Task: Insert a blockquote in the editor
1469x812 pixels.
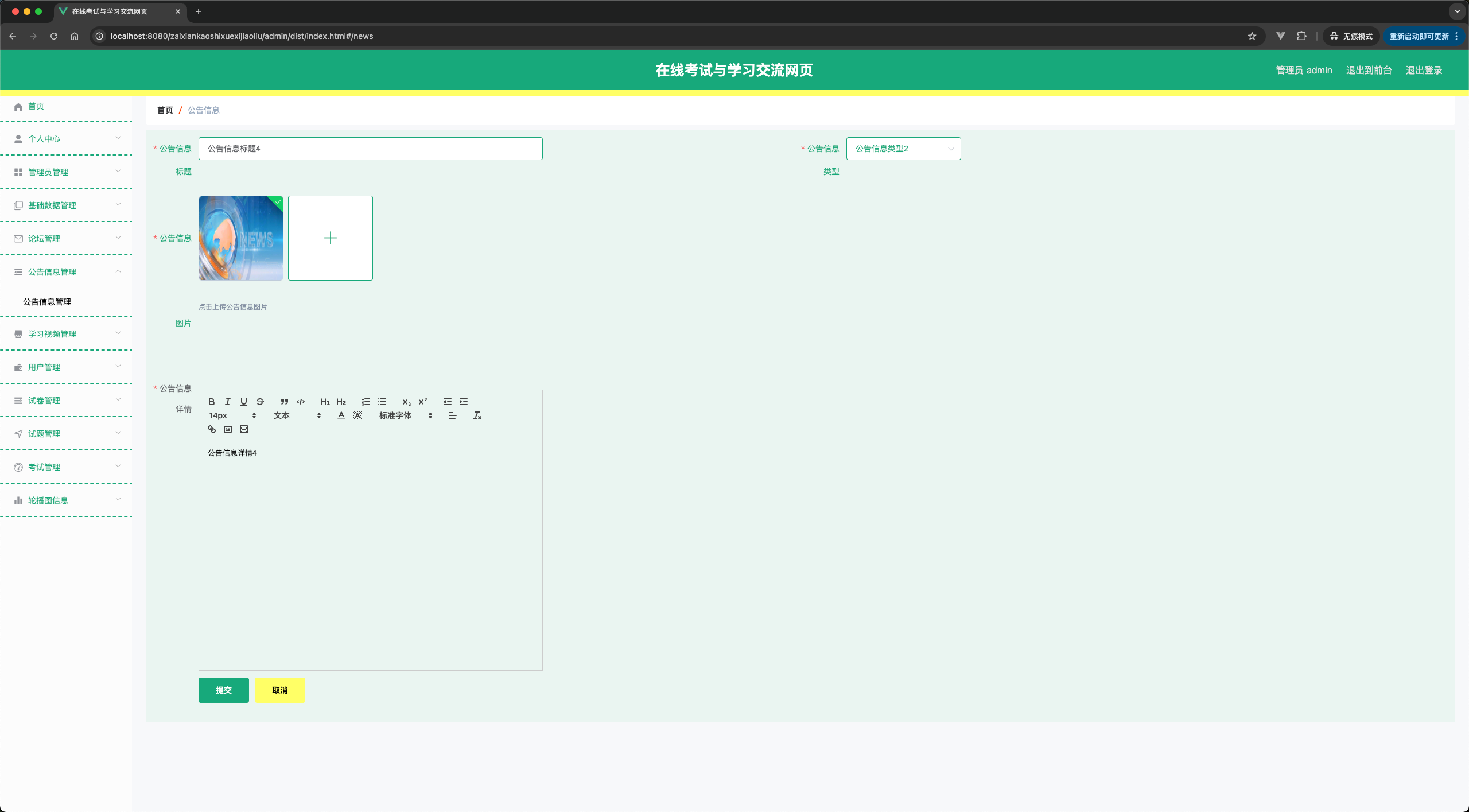Action: (x=284, y=402)
